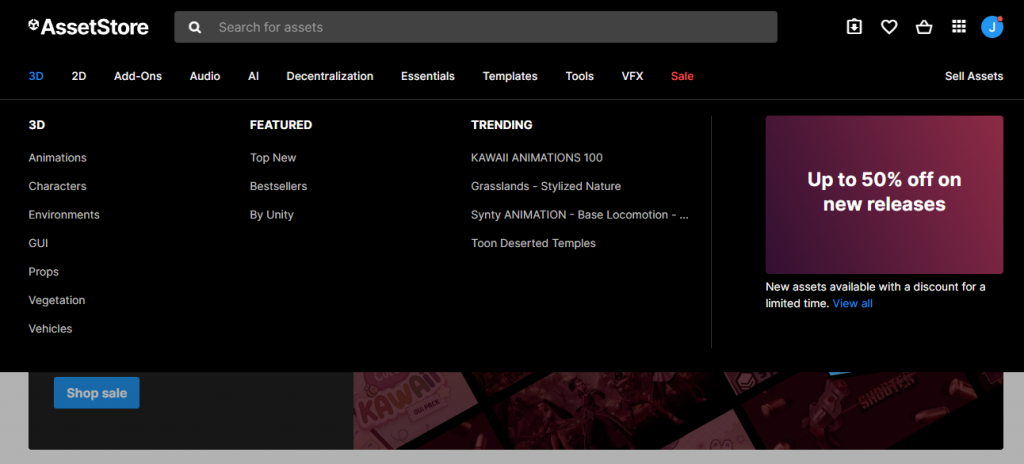Viewport: 1024px width, 464px height.
Task: Go to Environments category
Action: [64, 215]
